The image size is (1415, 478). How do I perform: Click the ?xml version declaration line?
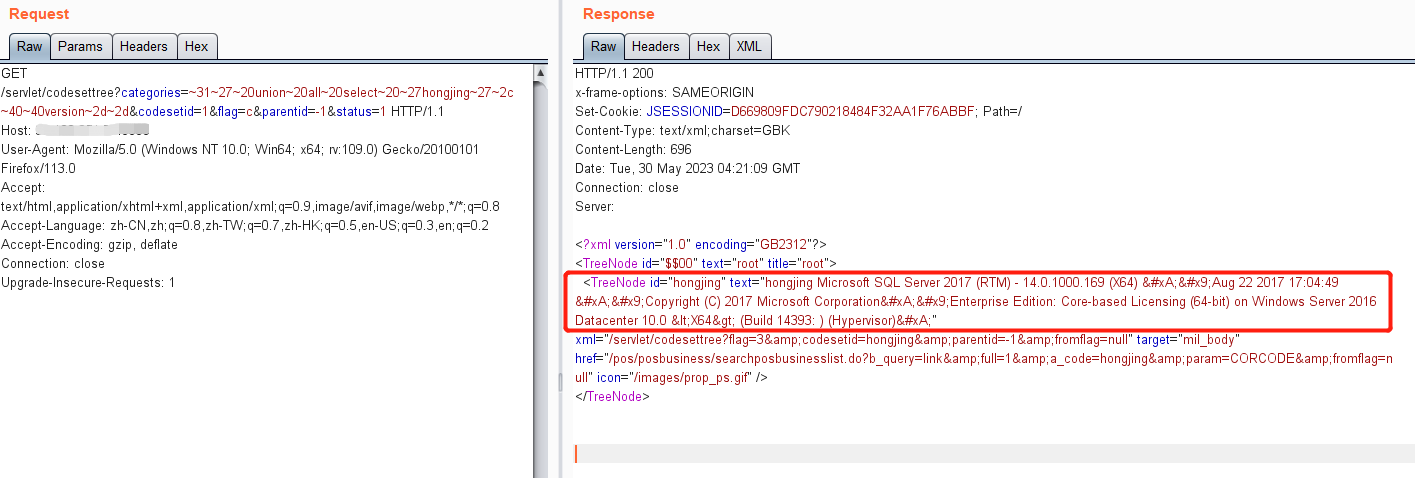click(x=701, y=245)
